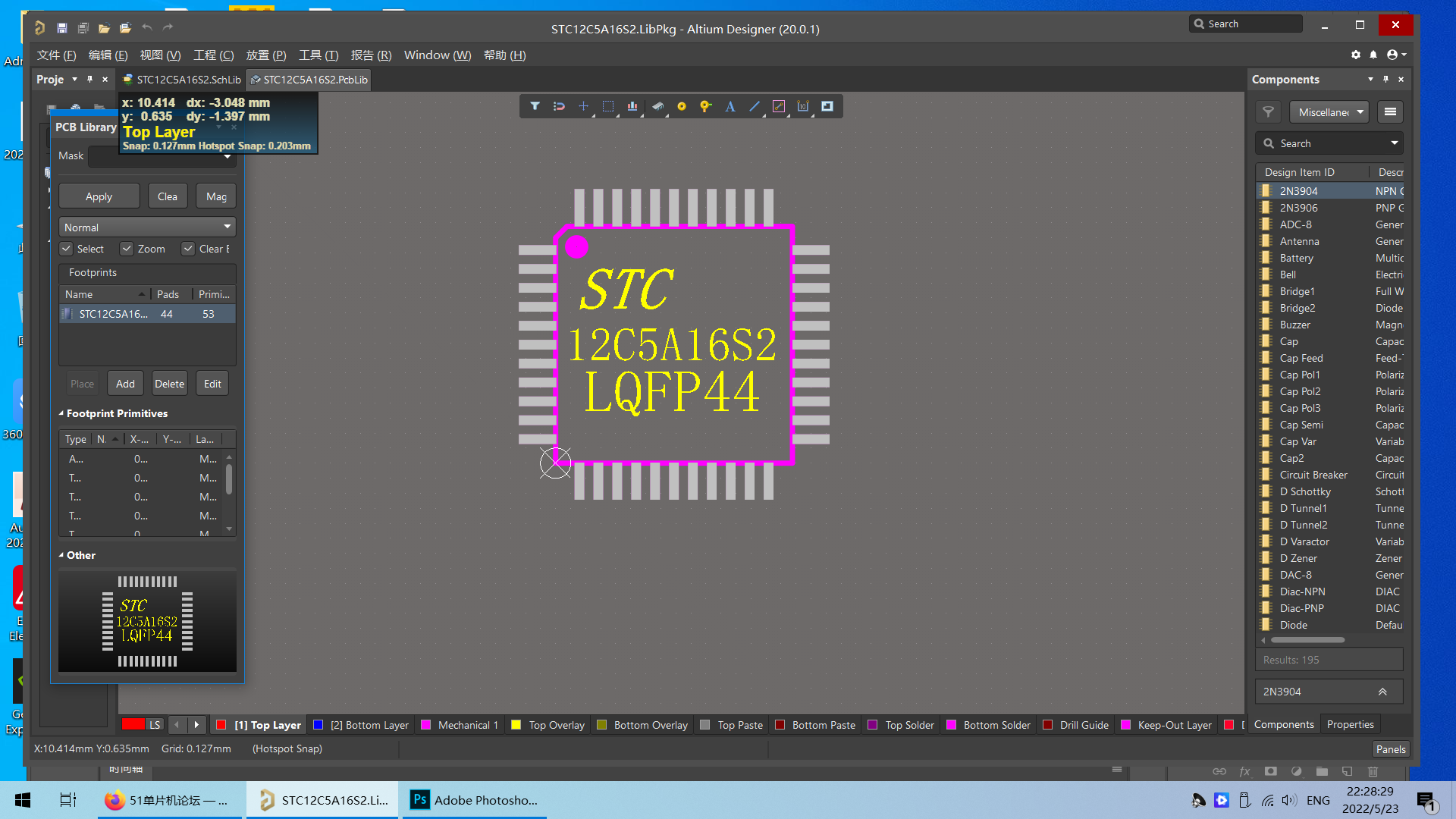Viewport: 1456px width, 819px height.
Task: Place a 3D body component
Action: (657, 106)
